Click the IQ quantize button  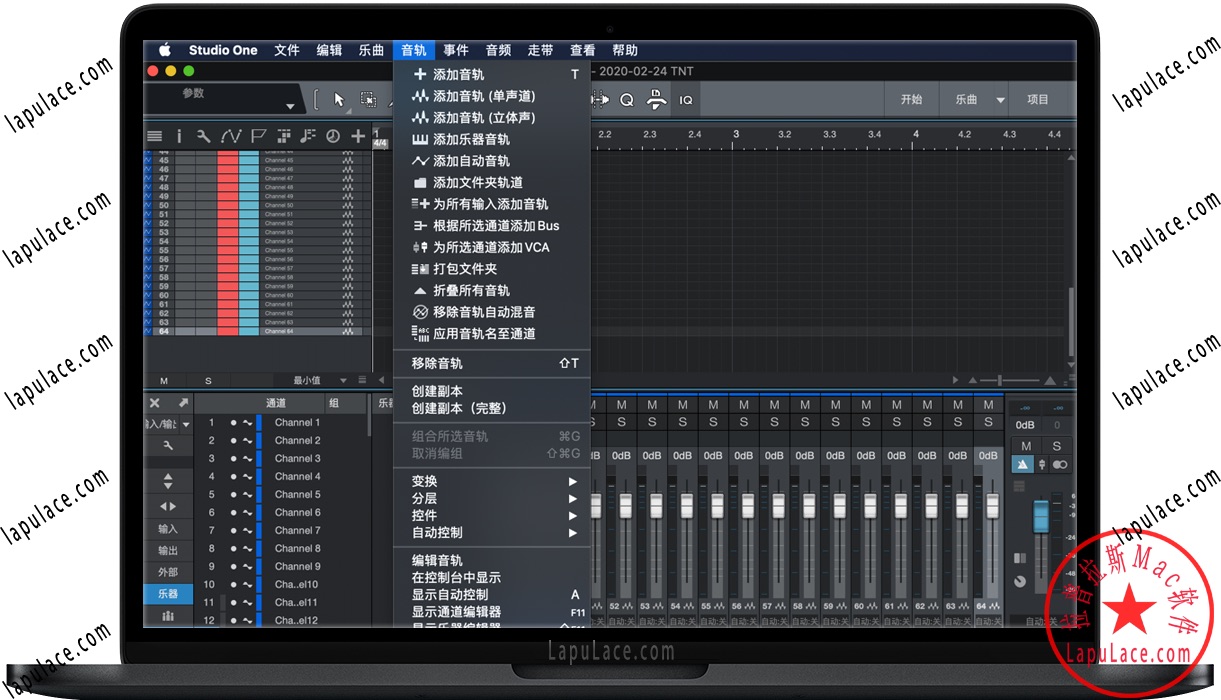686,100
